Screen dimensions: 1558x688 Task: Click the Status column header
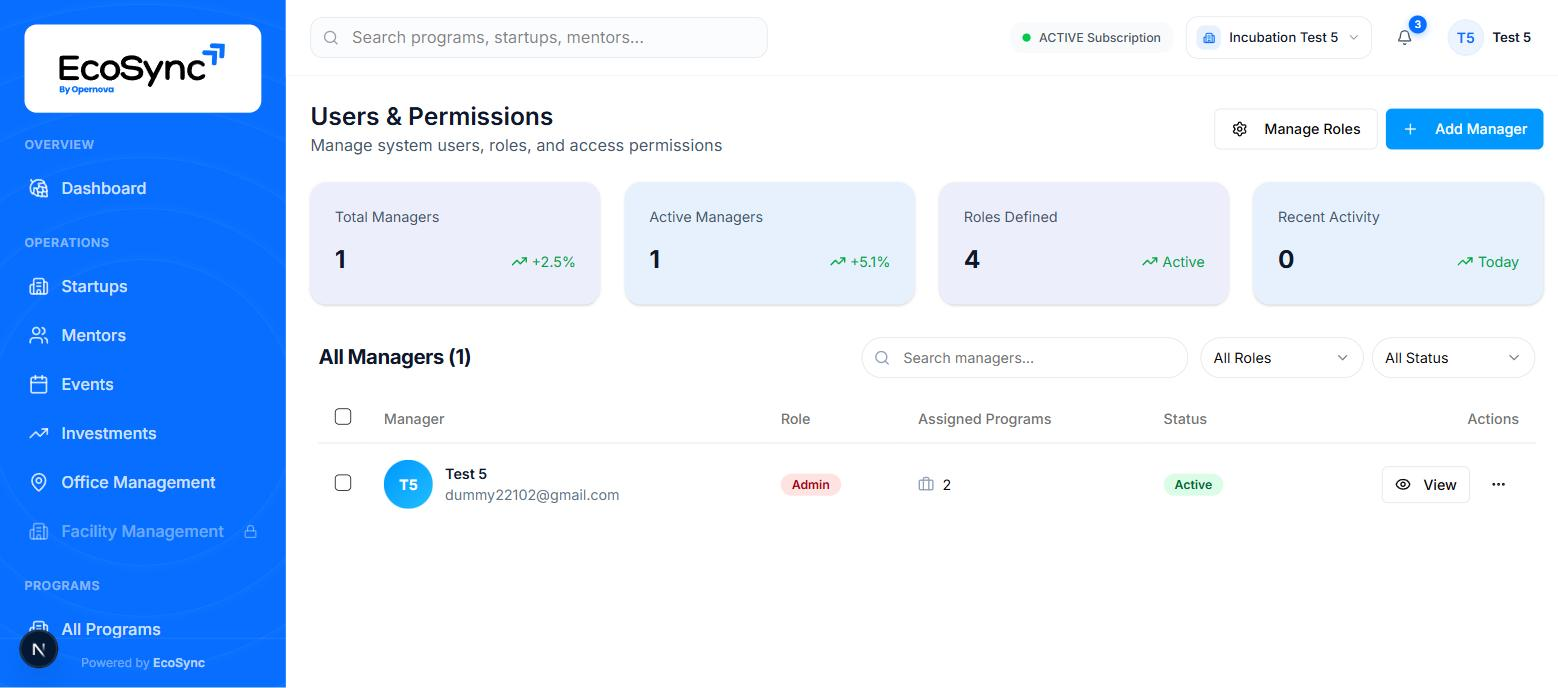pyautogui.click(x=1185, y=419)
